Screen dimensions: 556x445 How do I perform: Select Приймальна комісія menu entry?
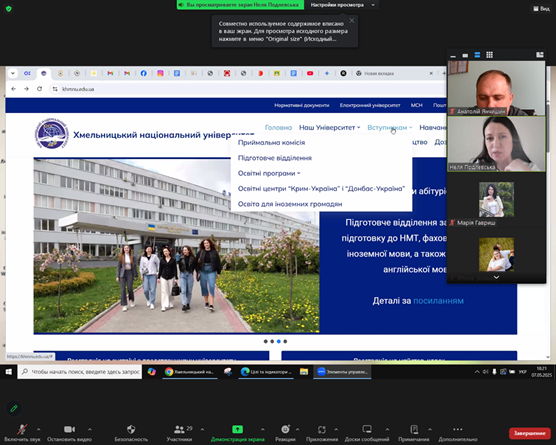[x=271, y=143]
